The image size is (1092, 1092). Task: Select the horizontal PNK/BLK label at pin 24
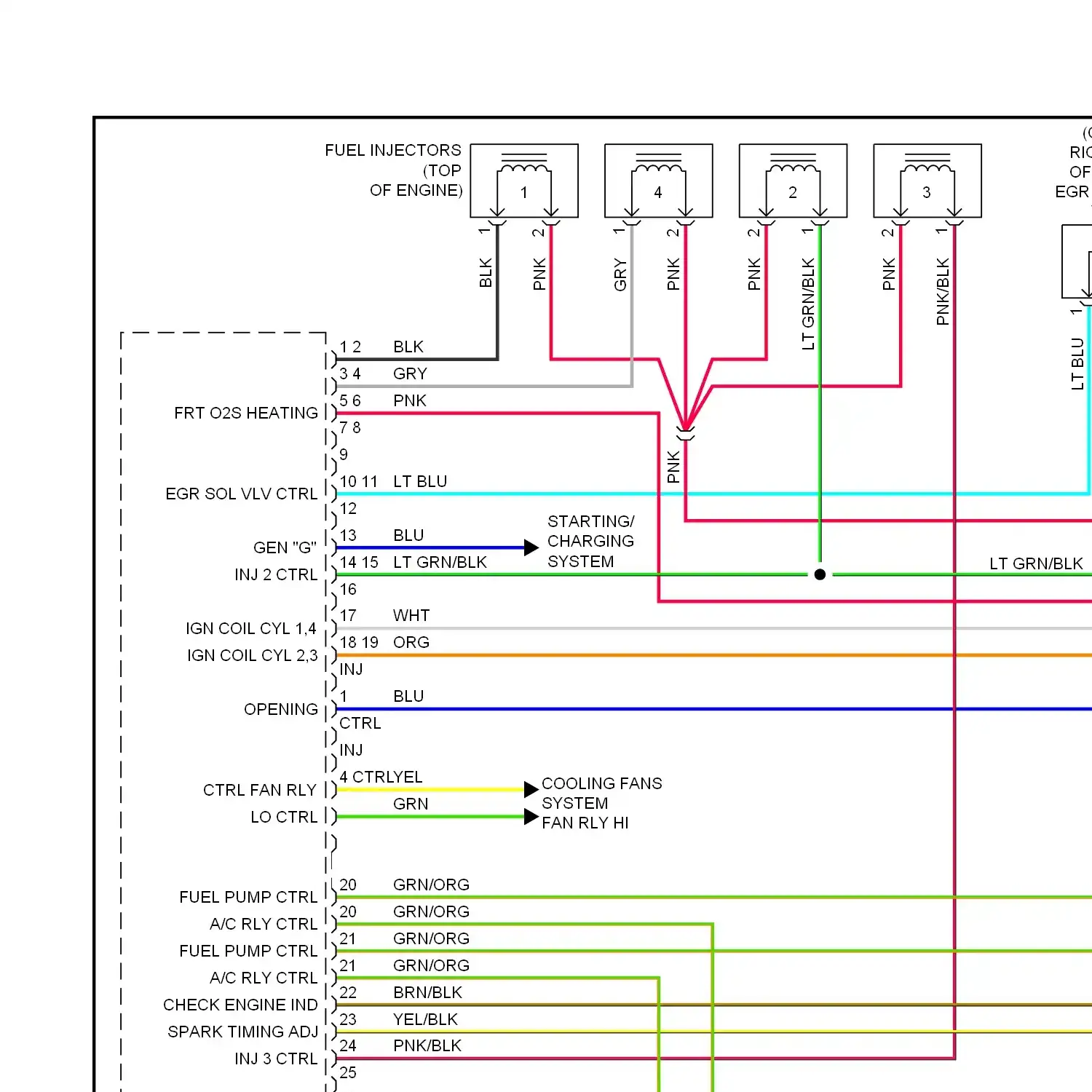(x=427, y=1046)
